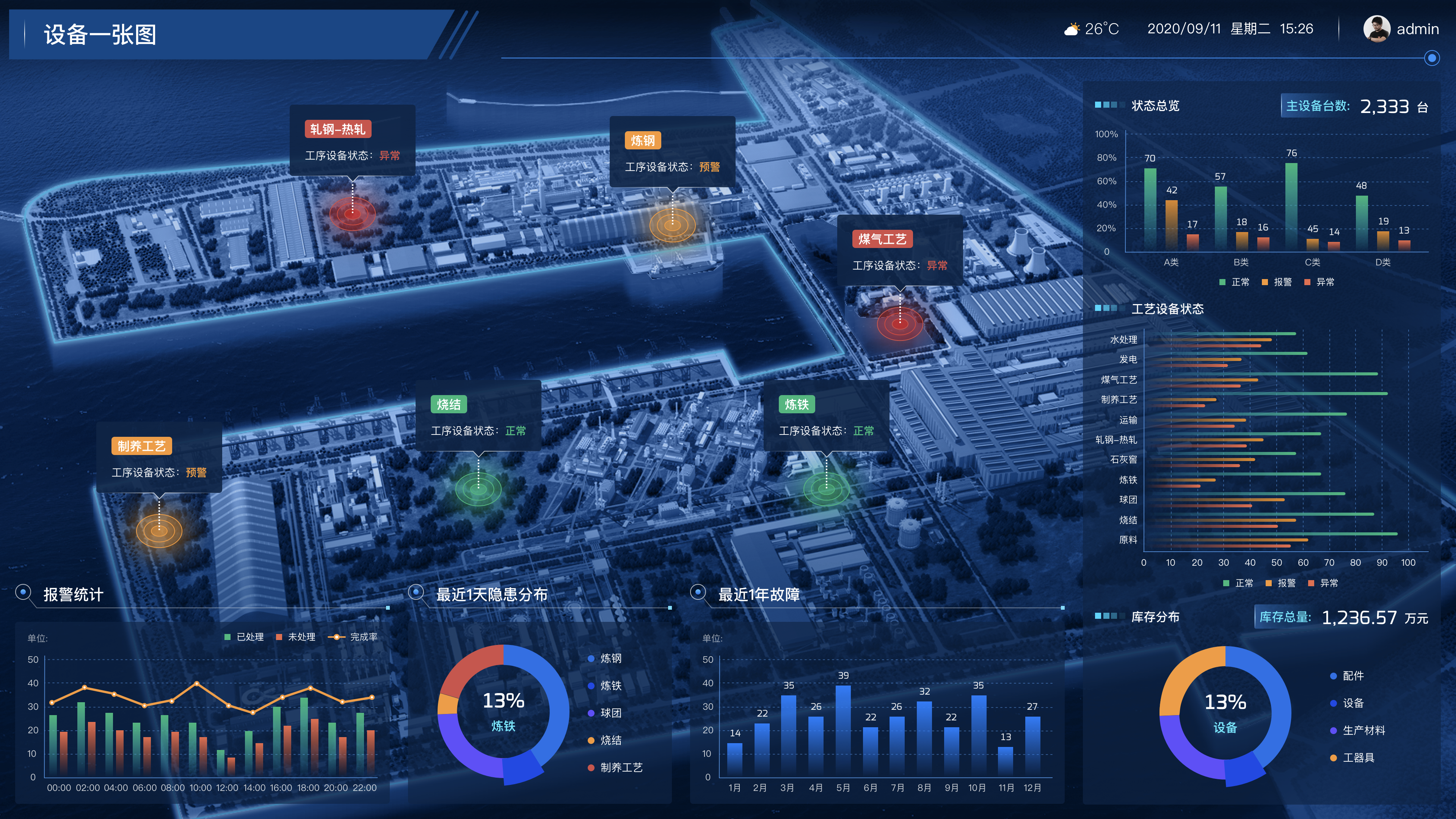Click the admin user avatar
The image size is (1456, 819).
pos(1376,28)
